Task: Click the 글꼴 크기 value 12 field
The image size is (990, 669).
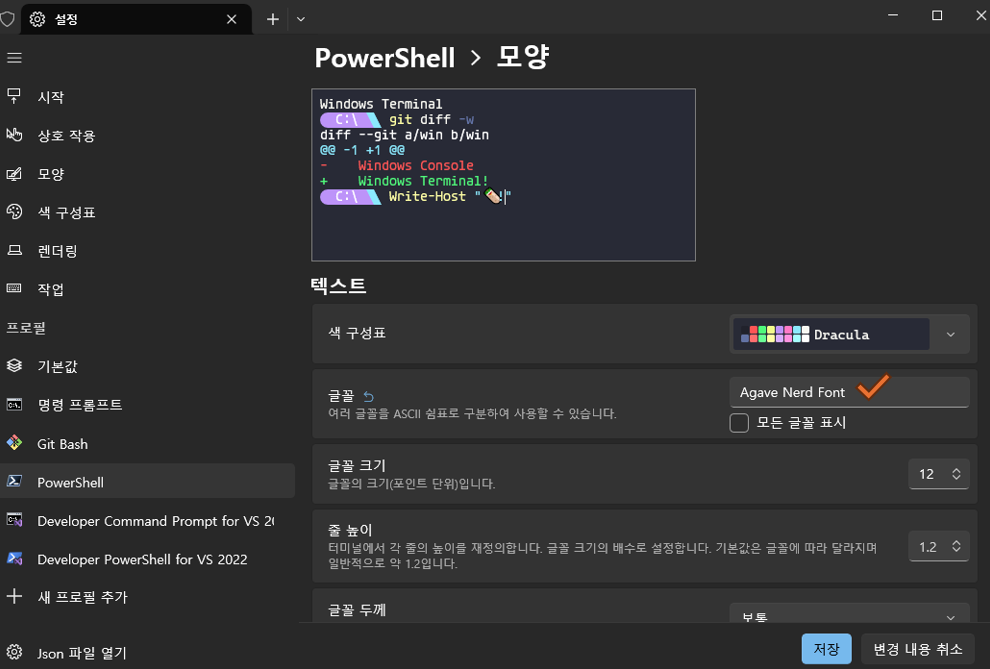Action: pyautogui.click(x=939, y=474)
